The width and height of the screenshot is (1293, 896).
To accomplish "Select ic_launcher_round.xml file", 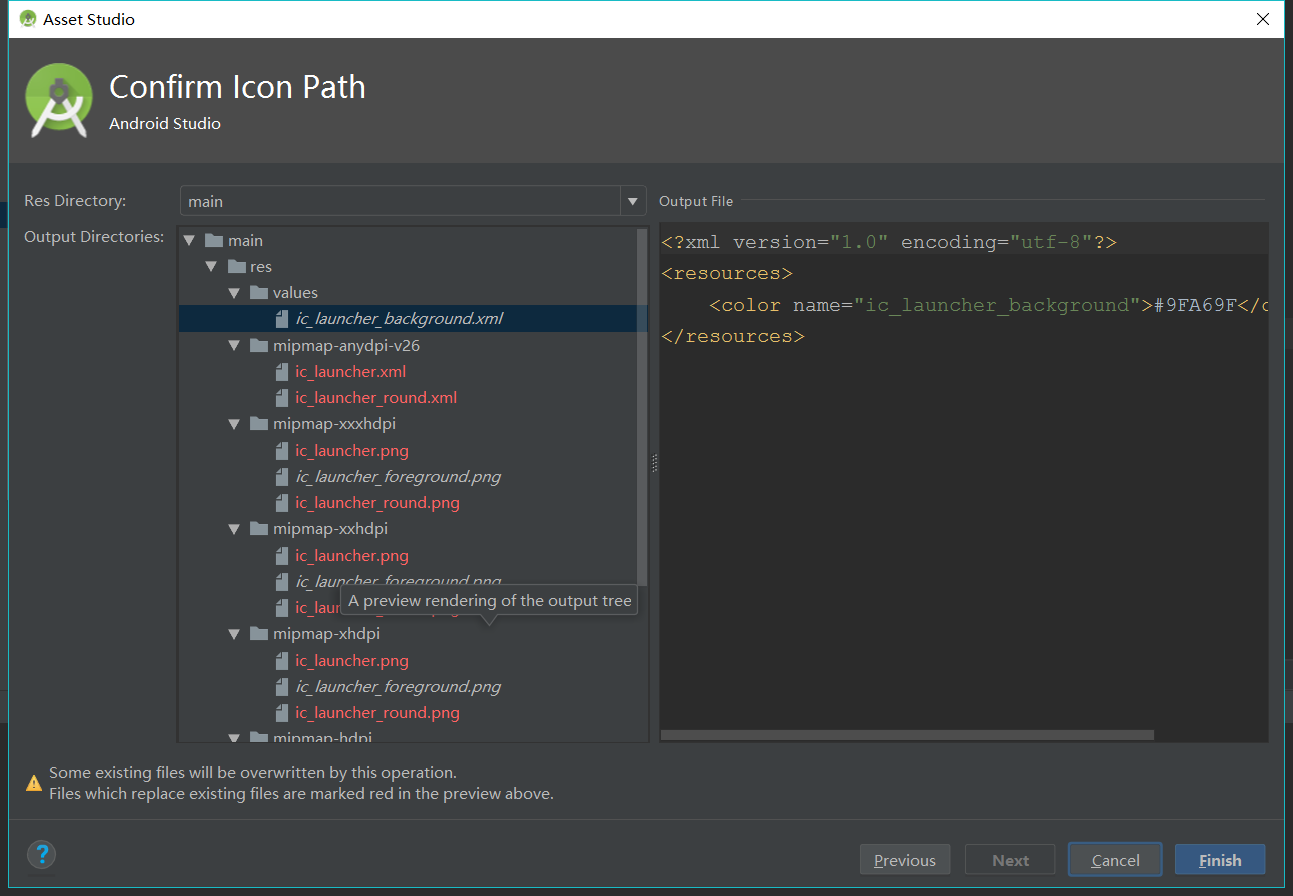I will 376,397.
